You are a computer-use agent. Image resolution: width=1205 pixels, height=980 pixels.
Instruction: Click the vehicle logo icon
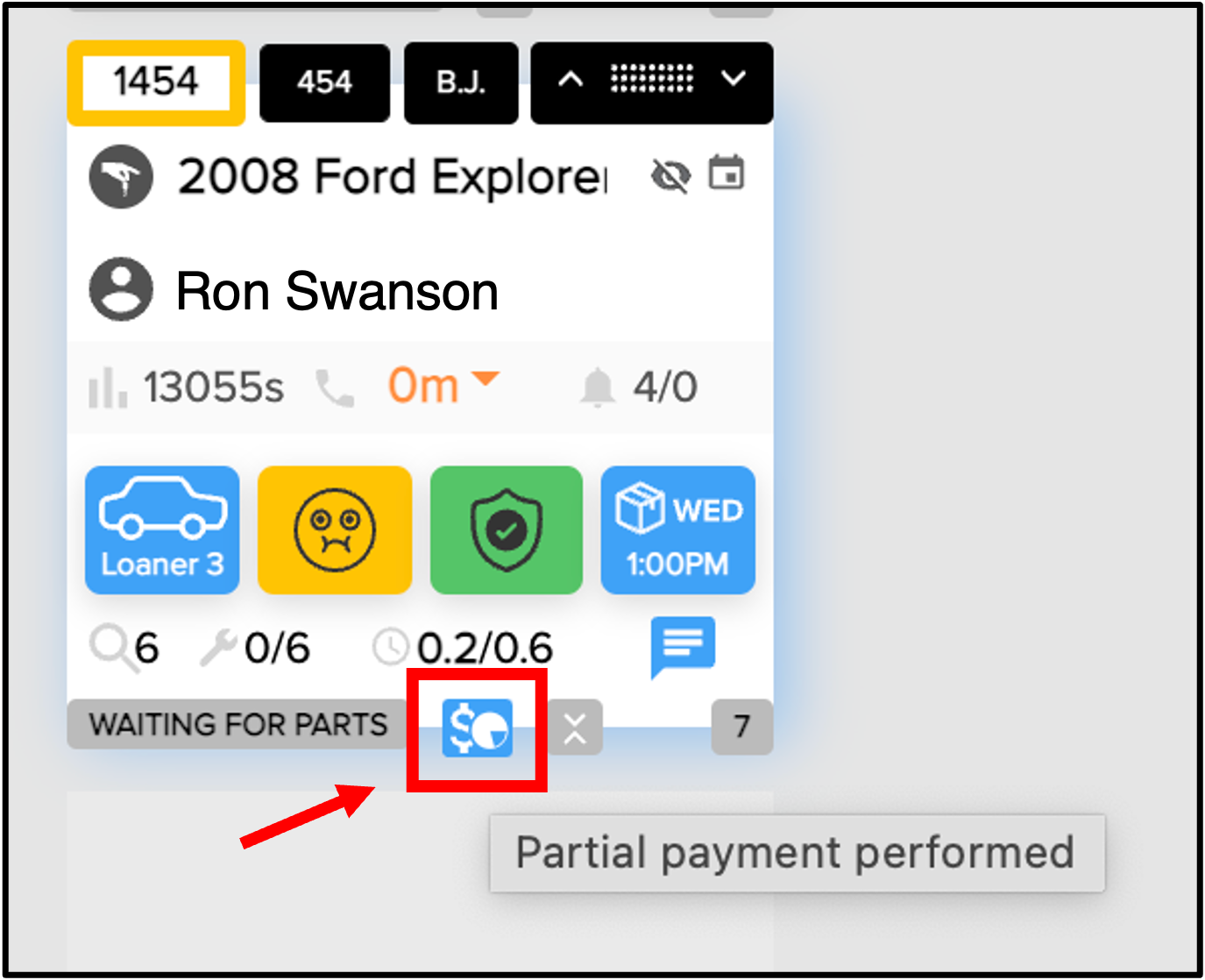point(121,176)
